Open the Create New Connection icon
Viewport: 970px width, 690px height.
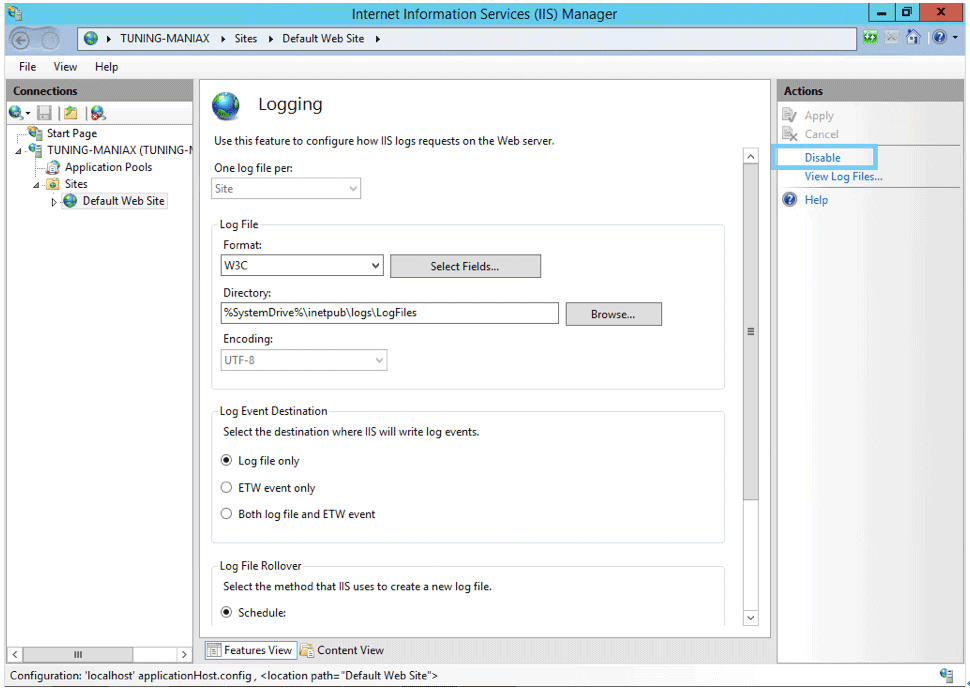coord(17,113)
